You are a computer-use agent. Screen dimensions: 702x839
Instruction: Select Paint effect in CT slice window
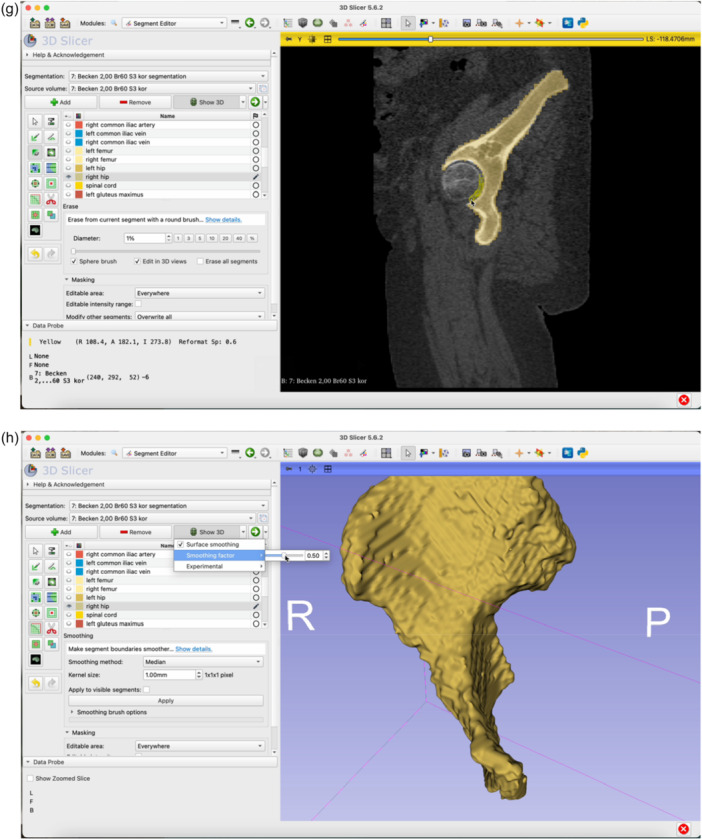tap(35, 137)
